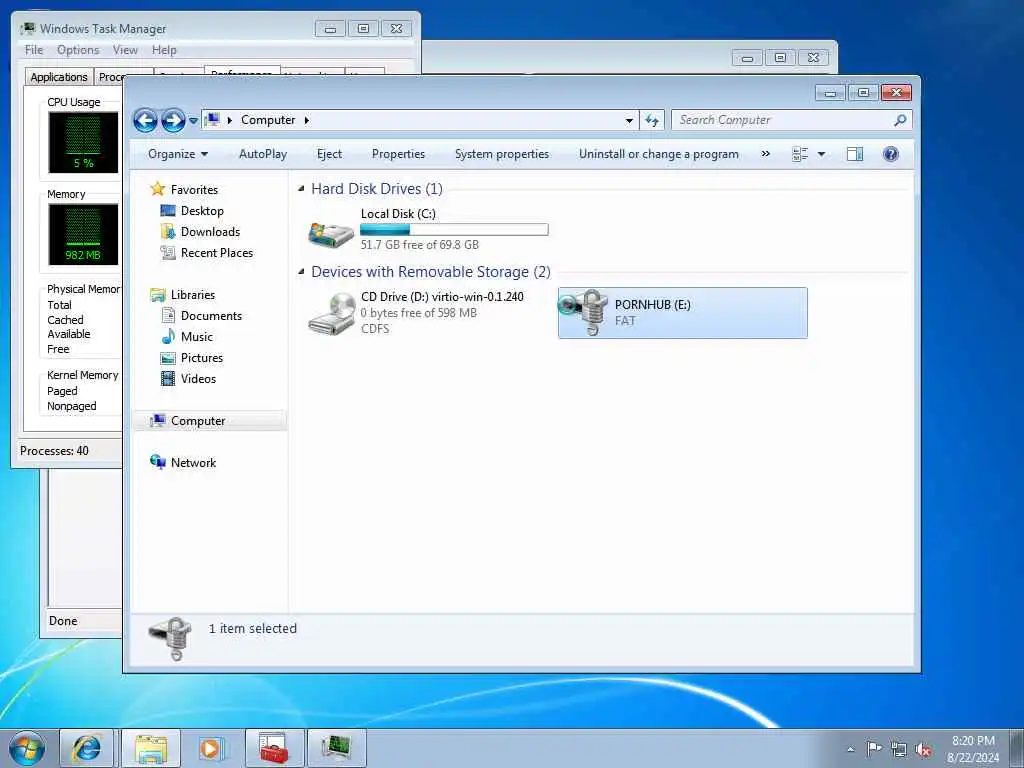This screenshot has width=1024, height=768.
Task: Open the Task Manager View menu
Action: [x=125, y=50]
